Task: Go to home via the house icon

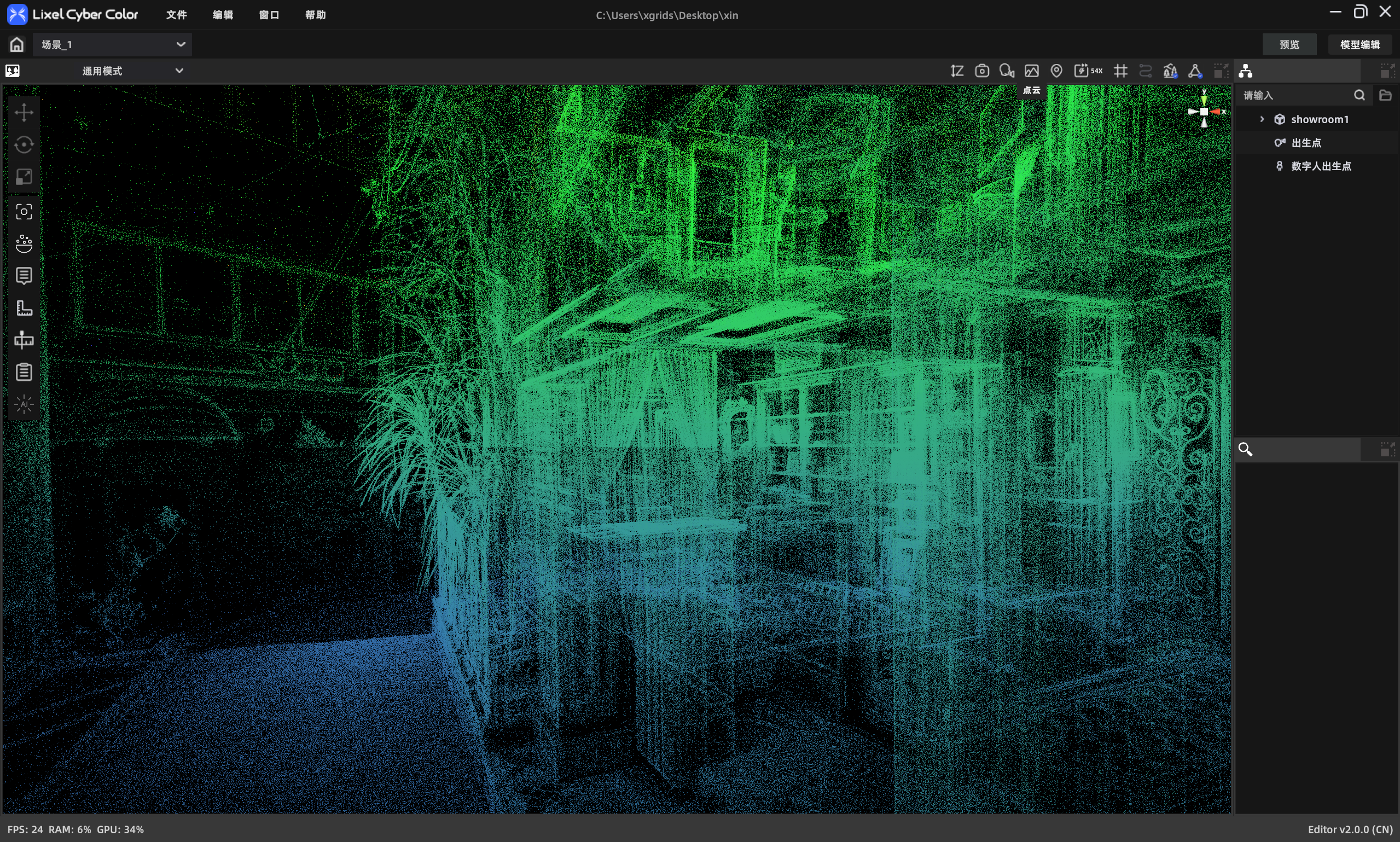Action: [x=17, y=44]
